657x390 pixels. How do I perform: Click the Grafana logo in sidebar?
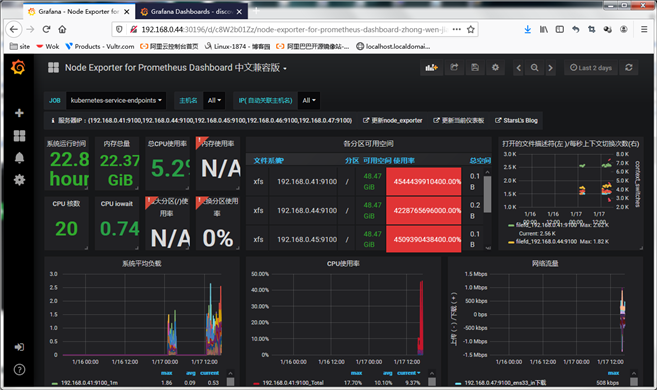(x=18, y=67)
